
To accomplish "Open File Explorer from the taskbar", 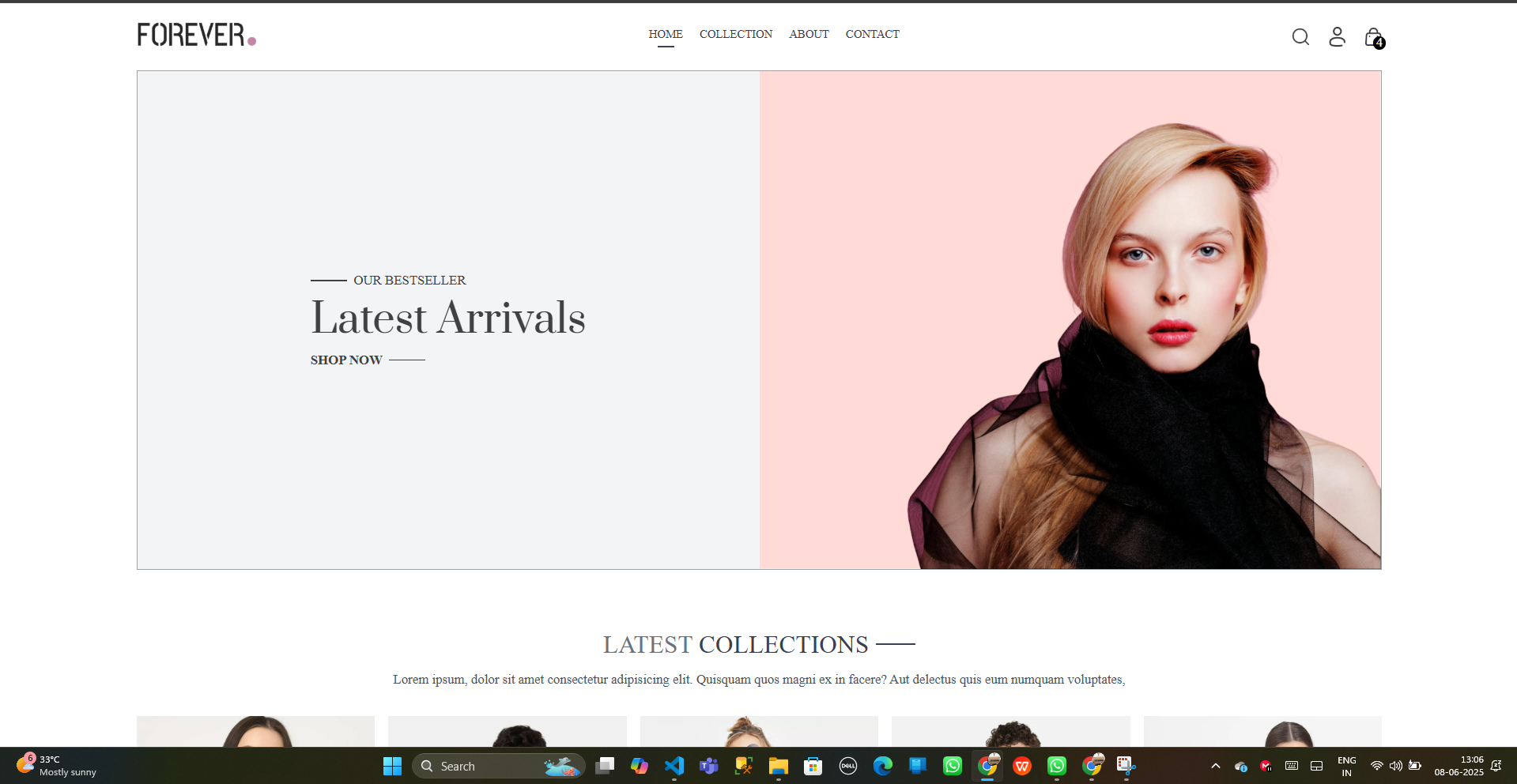I will (x=778, y=766).
